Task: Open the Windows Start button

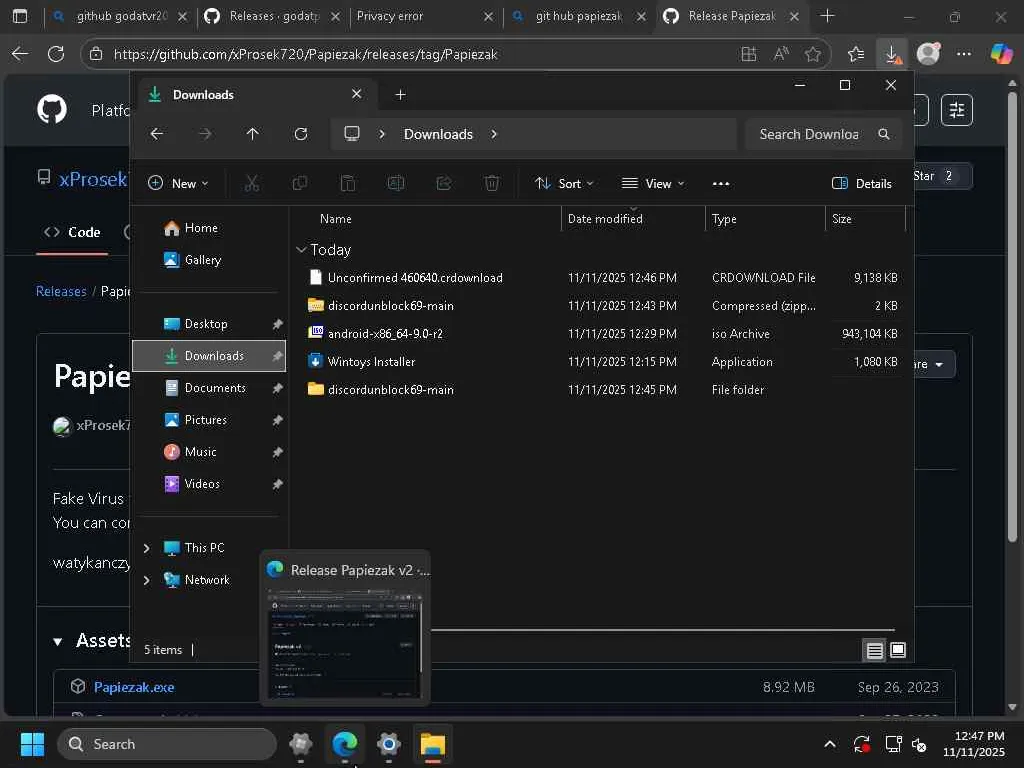Action: (32, 744)
